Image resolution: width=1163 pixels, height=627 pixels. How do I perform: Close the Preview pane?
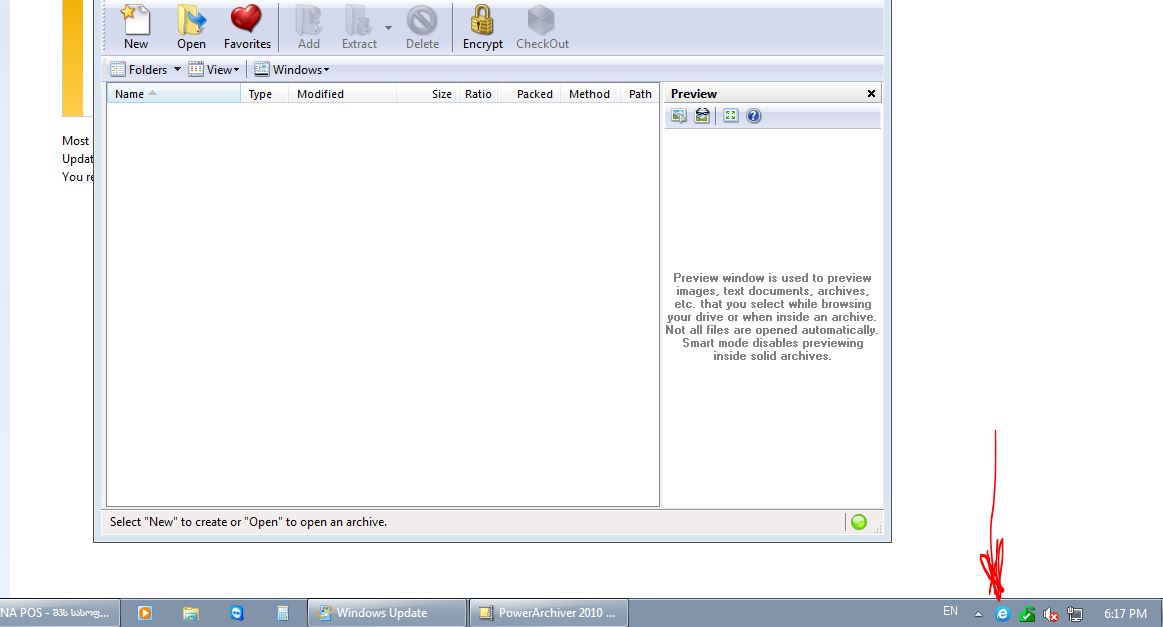(x=872, y=93)
